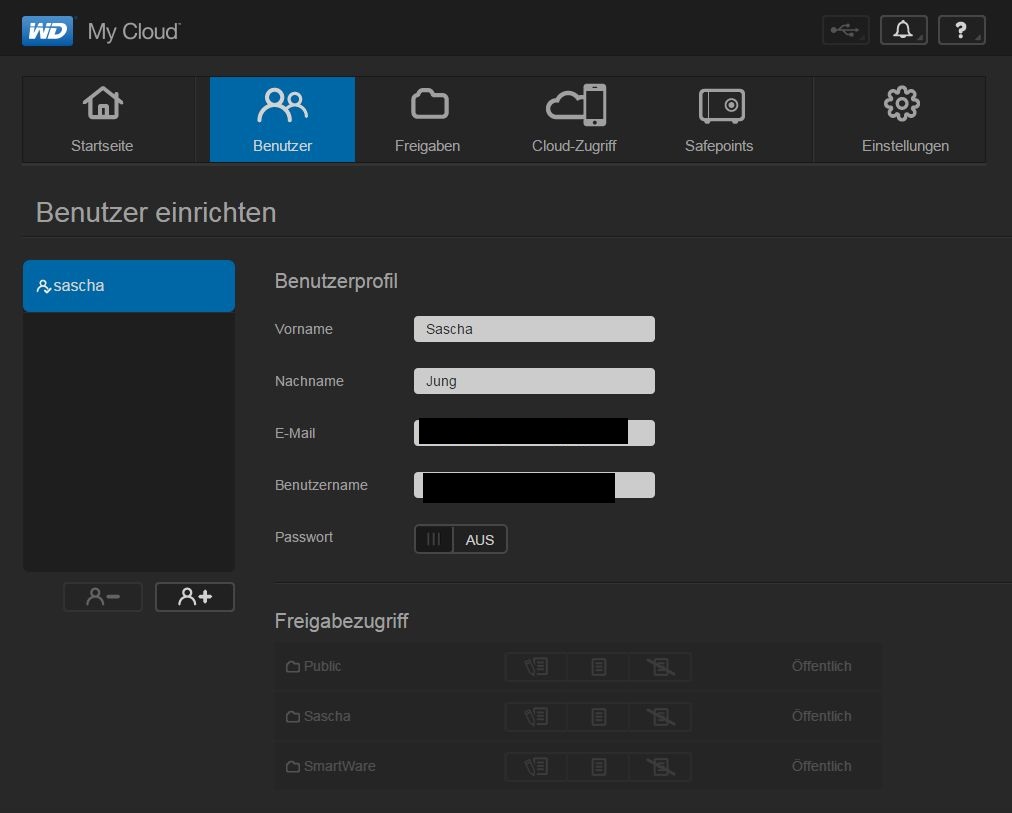Click the WD logo icon
The image size is (1012, 813).
47,30
